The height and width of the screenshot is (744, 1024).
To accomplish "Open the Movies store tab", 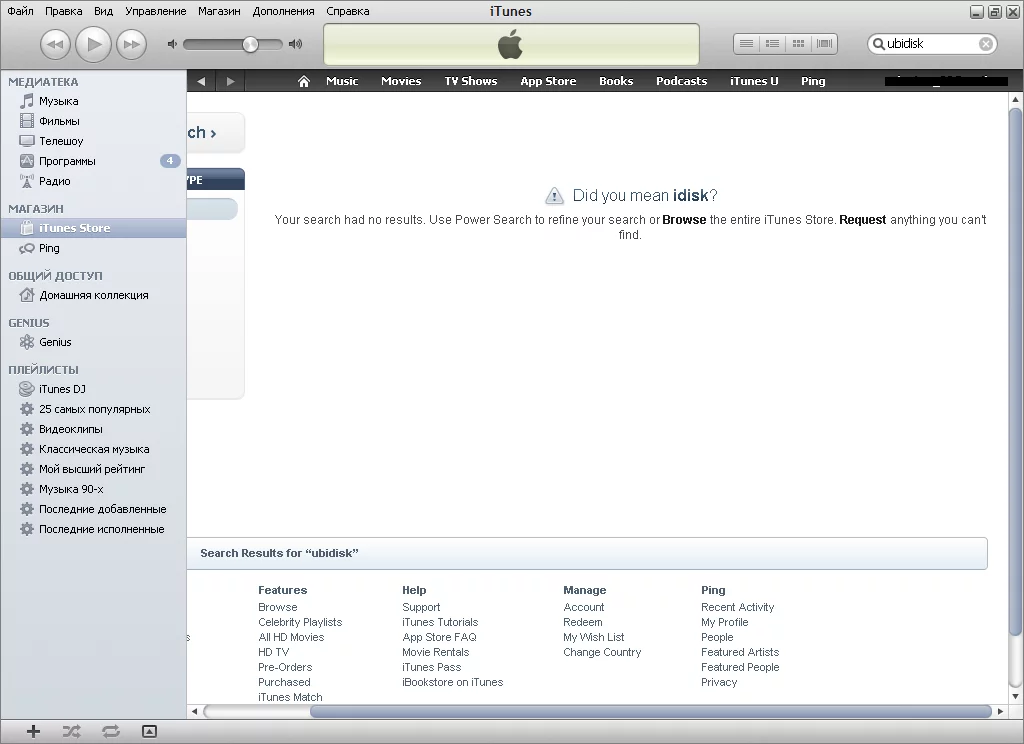I will (x=401, y=81).
